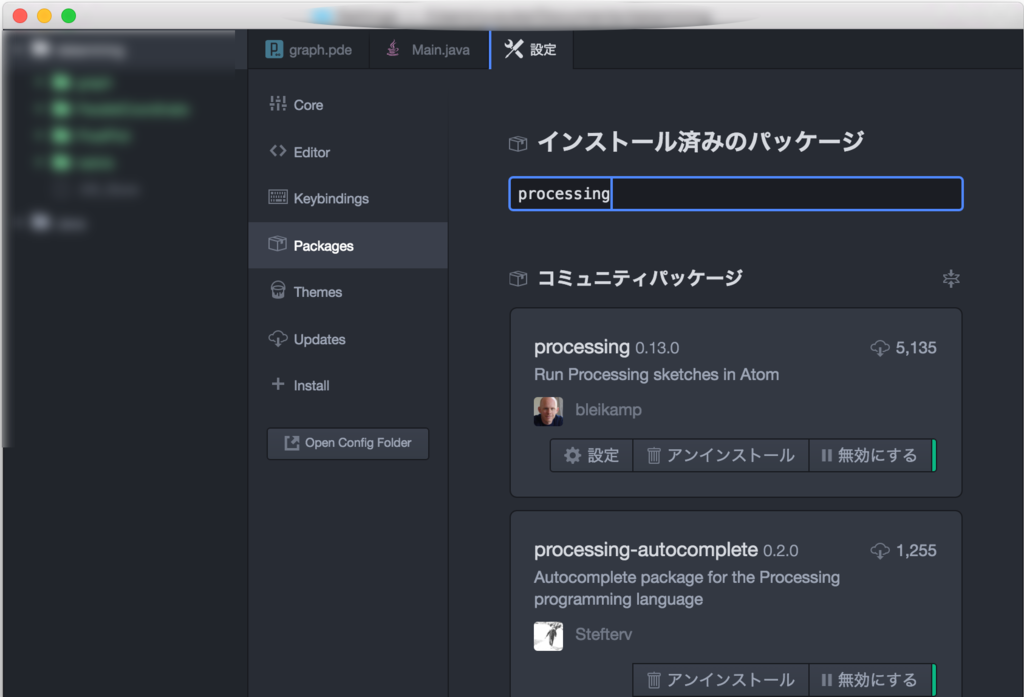Click the processing-autocomplete download cloud icon

pyautogui.click(x=880, y=551)
